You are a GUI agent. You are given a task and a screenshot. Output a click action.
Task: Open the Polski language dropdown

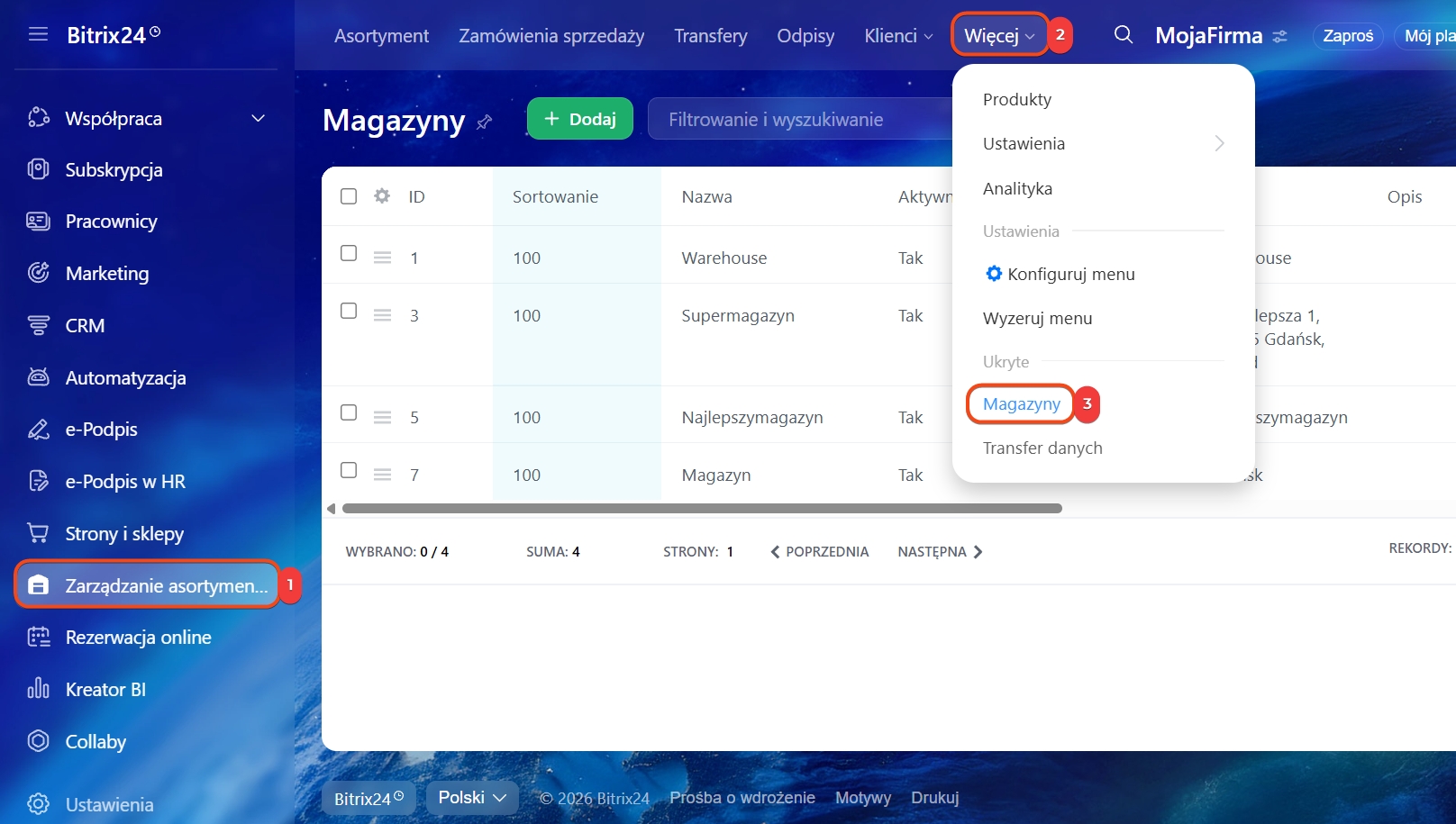(x=472, y=798)
